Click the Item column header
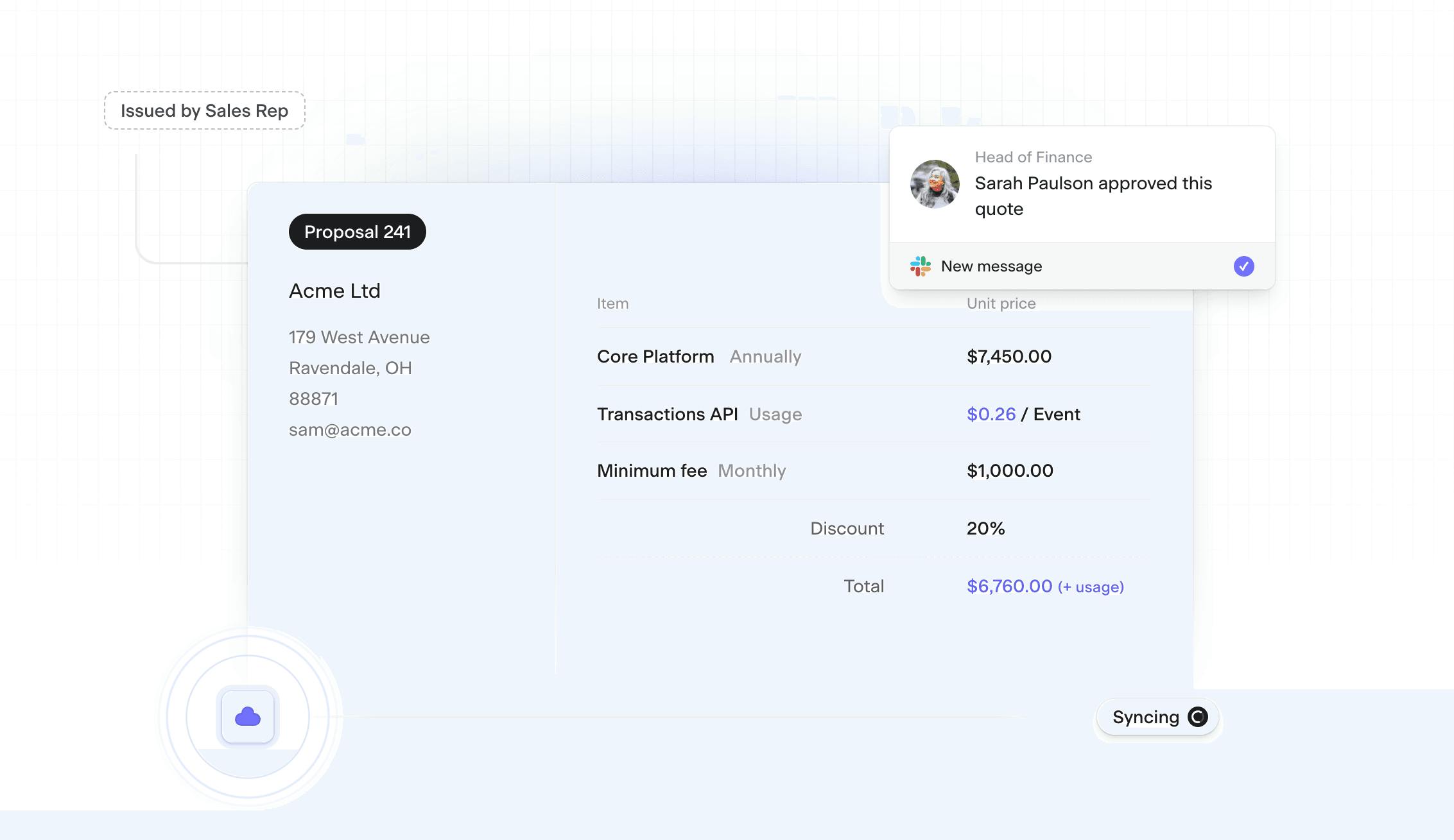 tap(612, 304)
